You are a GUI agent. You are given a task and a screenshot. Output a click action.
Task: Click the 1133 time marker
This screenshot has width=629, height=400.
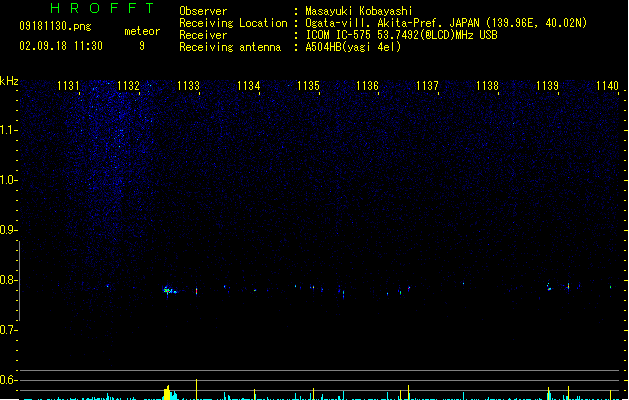pyautogui.click(x=188, y=86)
